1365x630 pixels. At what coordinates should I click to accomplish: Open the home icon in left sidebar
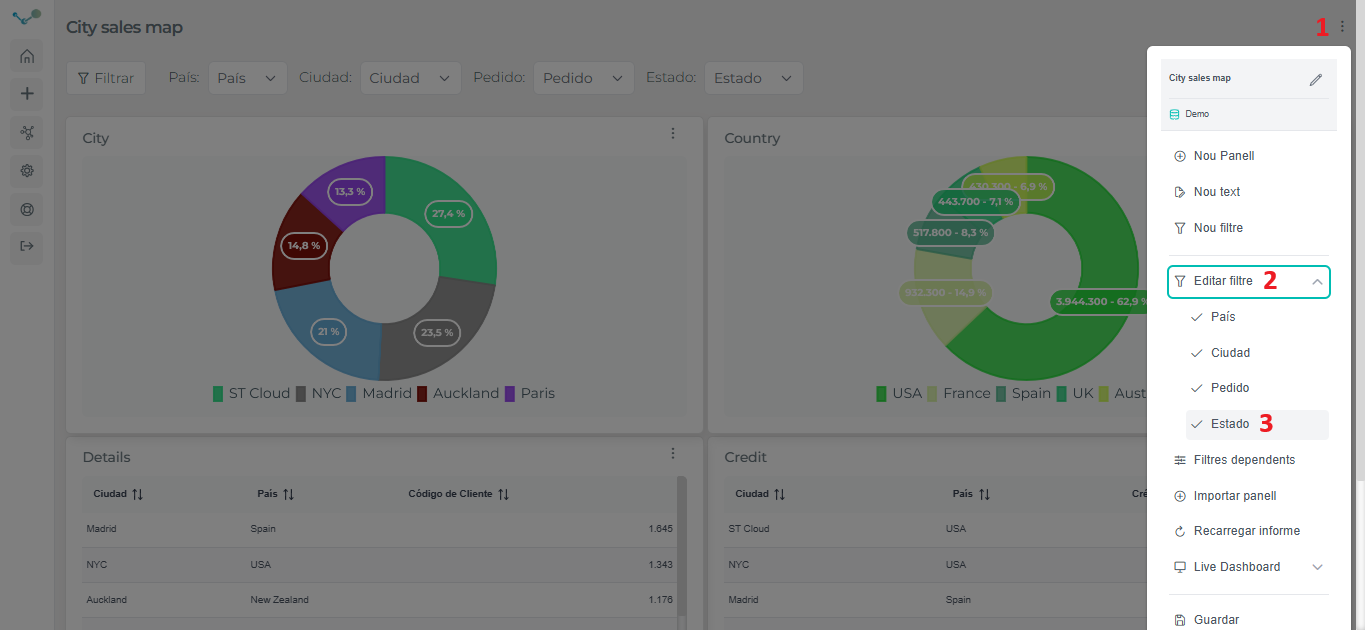click(x=27, y=56)
